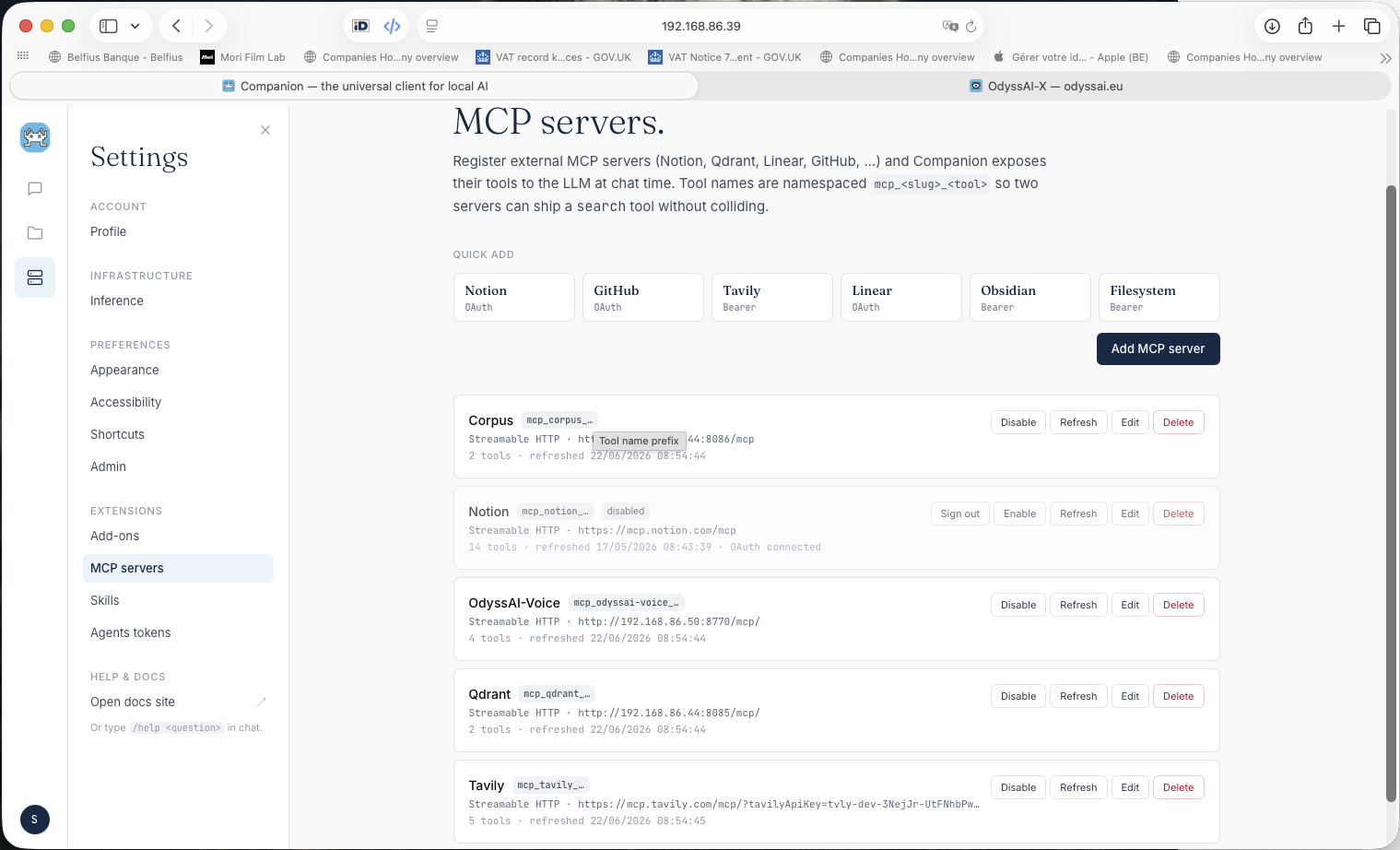Image resolution: width=1400 pixels, height=850 pixels.
Task: Open the ID extension icon
Action: coord(361,26)
